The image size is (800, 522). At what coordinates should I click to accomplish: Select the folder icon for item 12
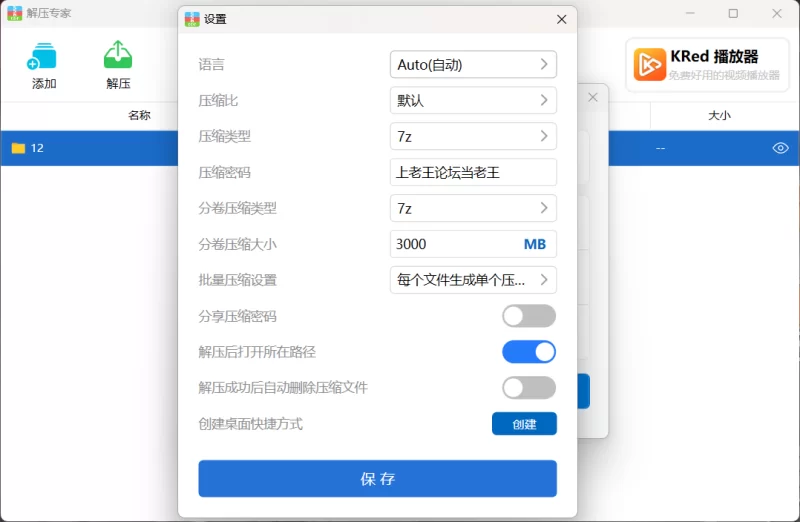coord(18,148)
